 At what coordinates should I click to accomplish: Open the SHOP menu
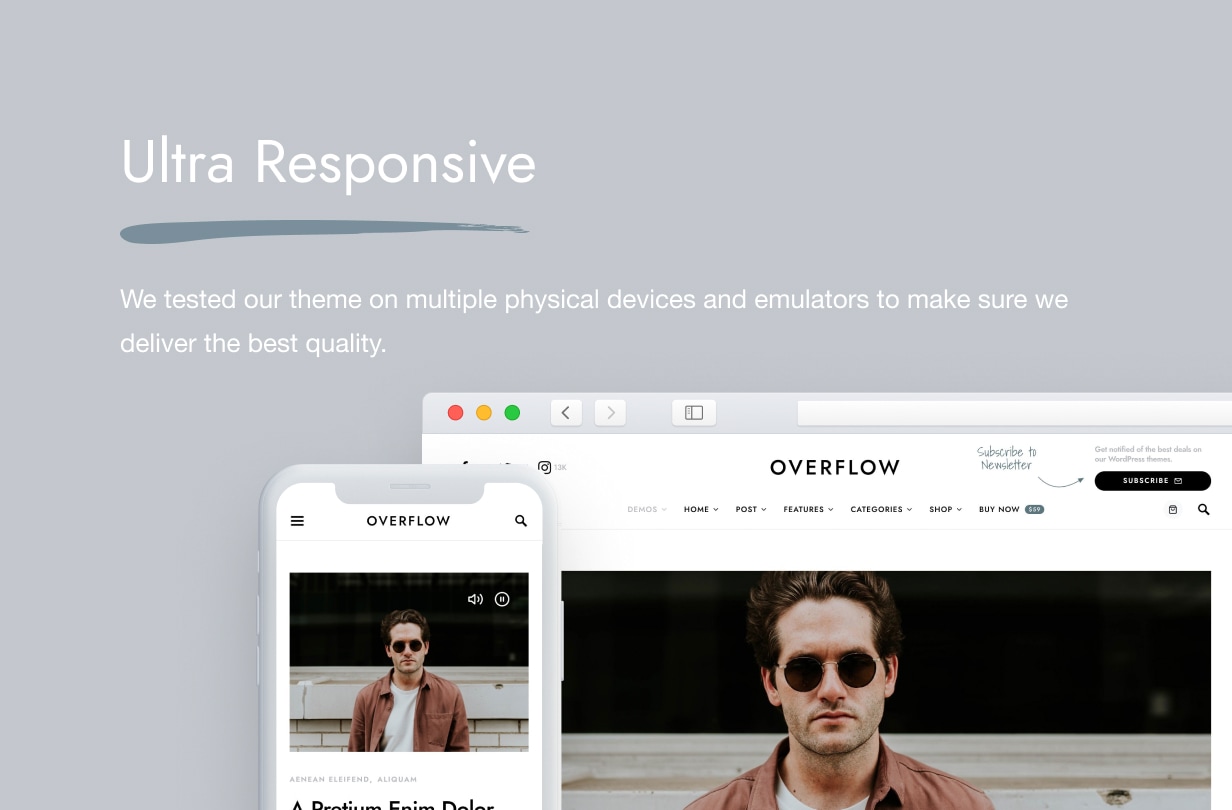pyautogui.click(x=944, y=509)
